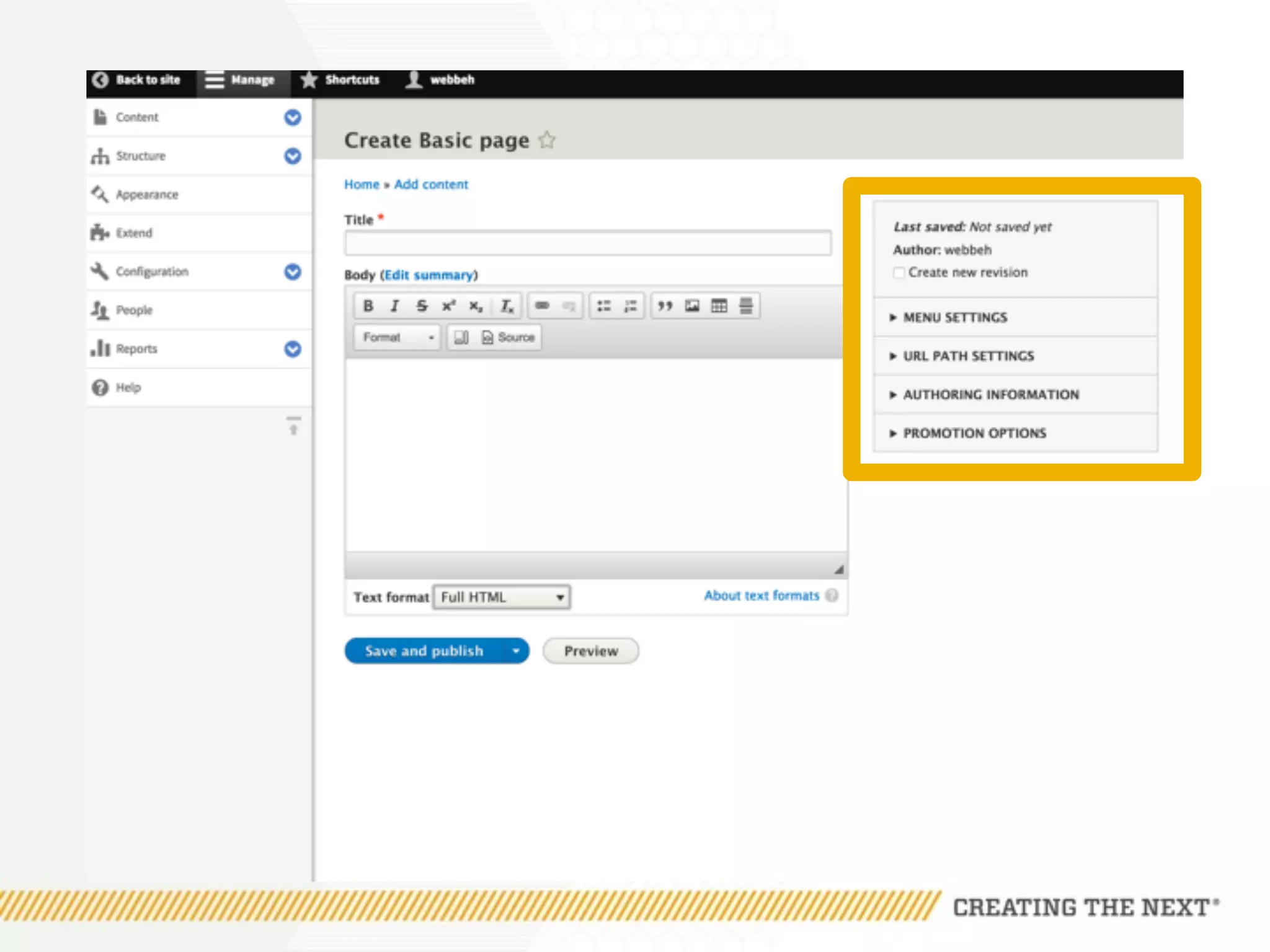Click Save and publish button
The width and height of the screenshot is (1270, 952).
[424, 651]
